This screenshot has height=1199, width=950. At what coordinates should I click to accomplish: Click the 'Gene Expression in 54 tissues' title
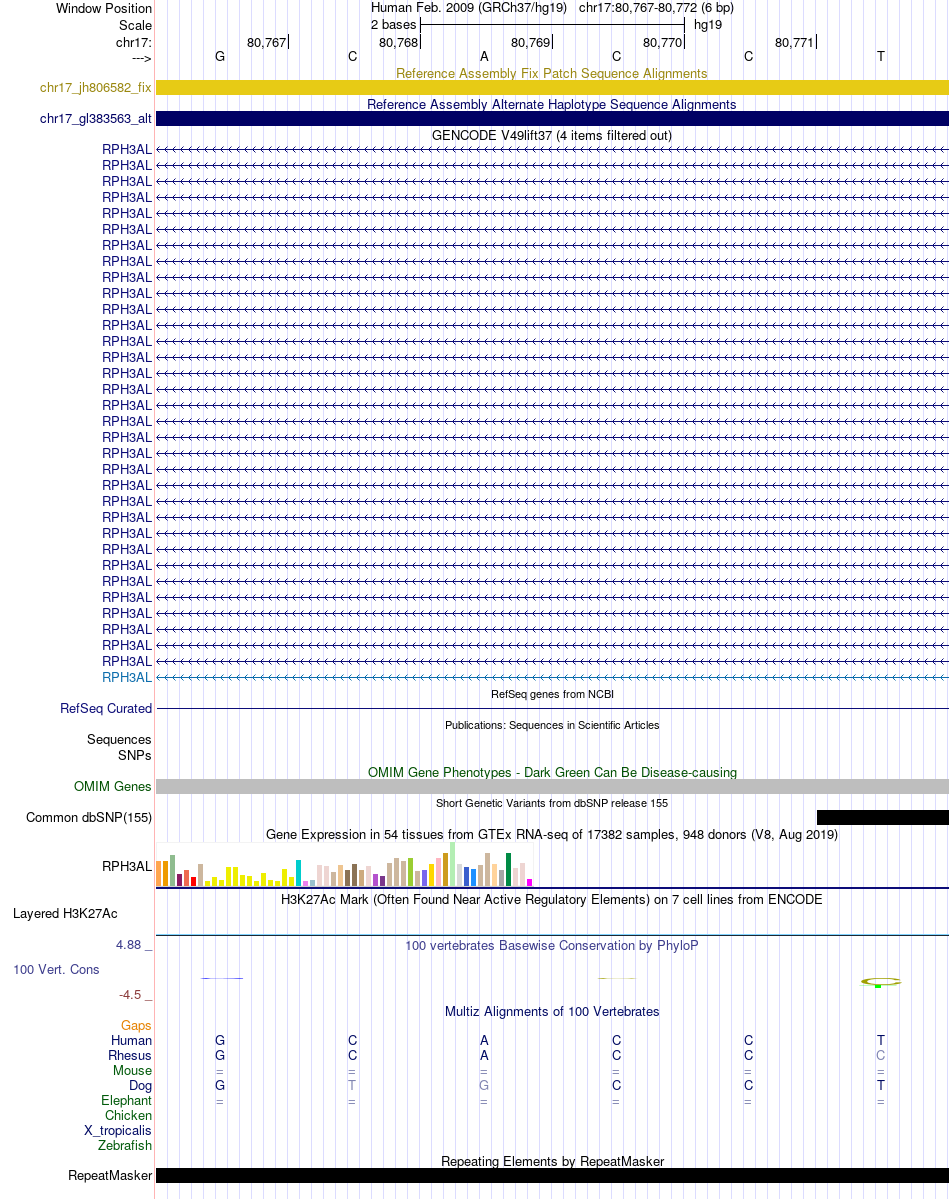click(x=551, y=834)
